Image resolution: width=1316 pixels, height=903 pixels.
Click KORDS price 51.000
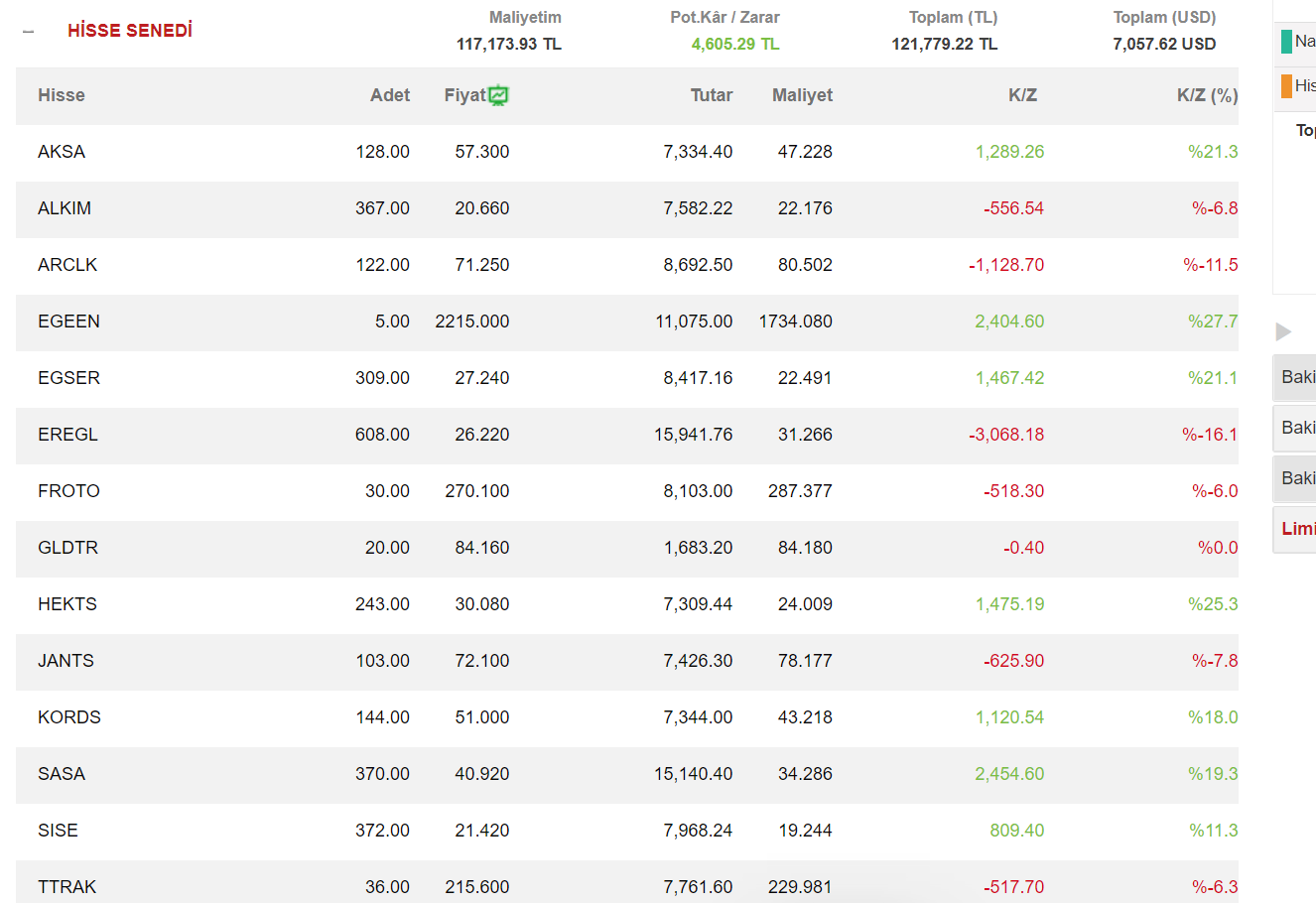pyautogui.click(x=482, y=717)
